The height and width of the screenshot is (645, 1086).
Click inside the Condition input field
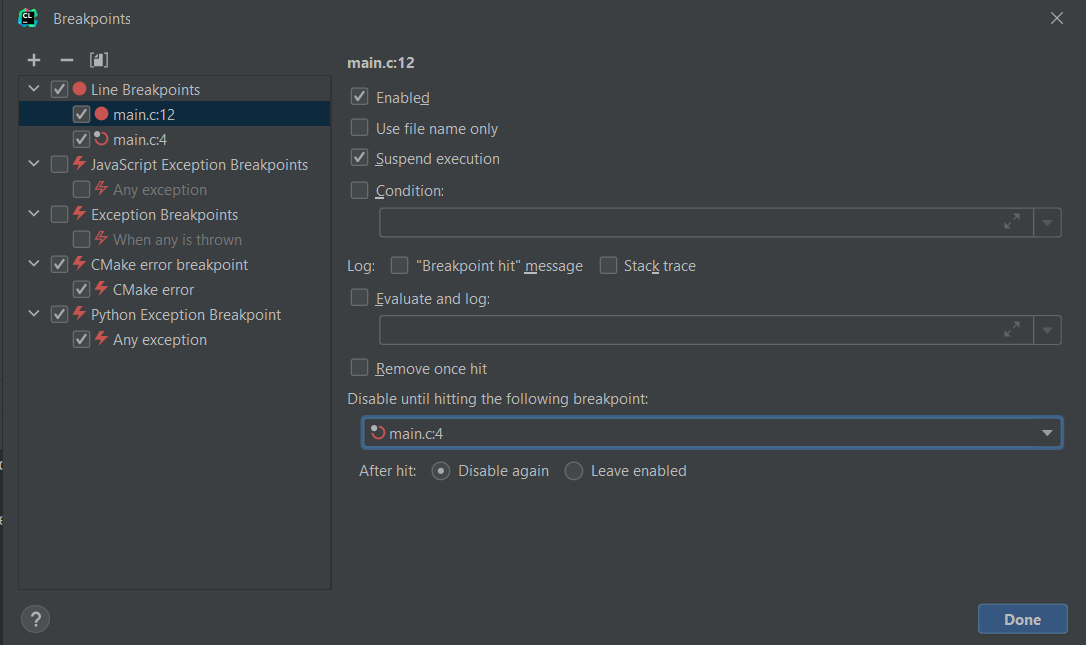coord(690,222)
